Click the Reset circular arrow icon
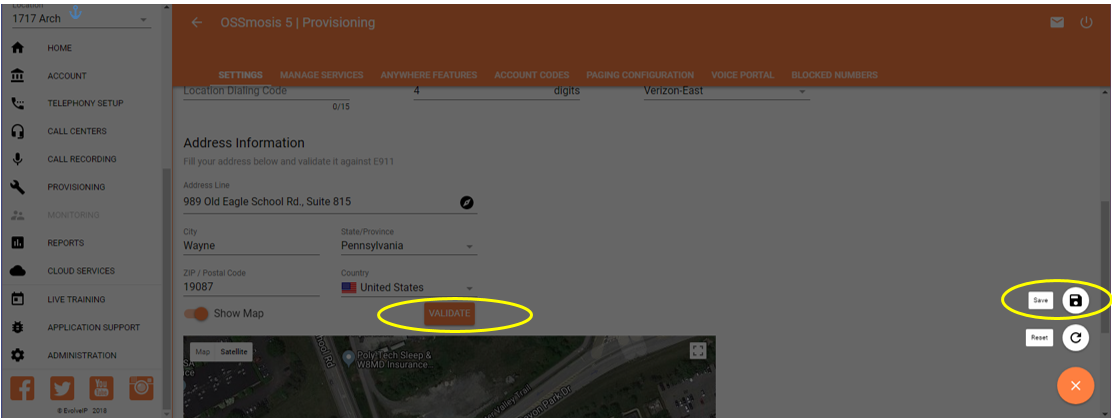 tap(1075, 338)
